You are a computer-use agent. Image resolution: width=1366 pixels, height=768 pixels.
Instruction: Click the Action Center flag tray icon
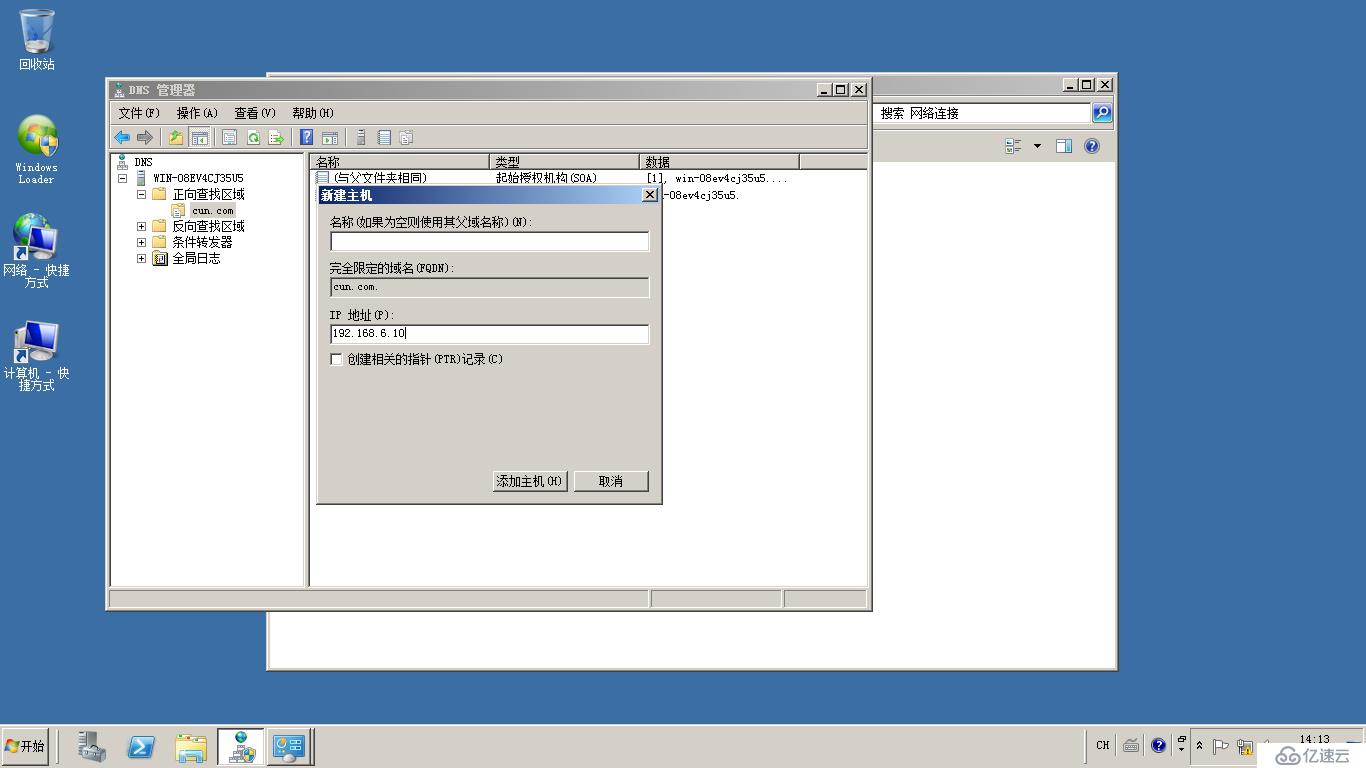[1221, 746]
